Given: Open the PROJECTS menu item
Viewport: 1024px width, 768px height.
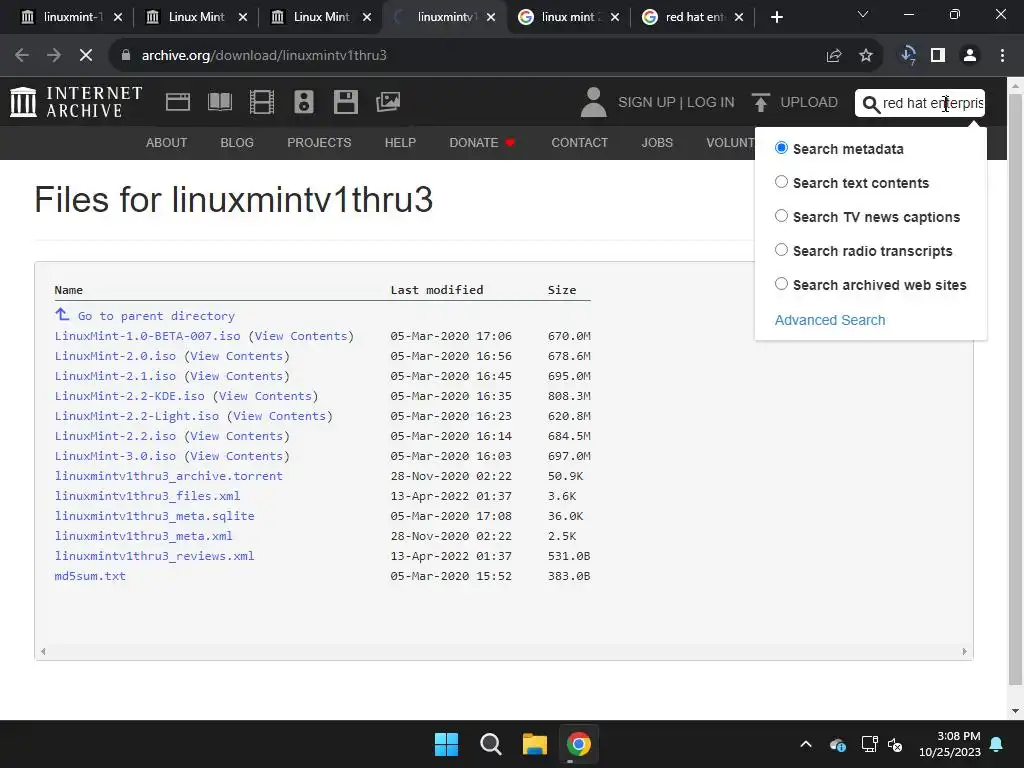Looking at the screenshot, I should [319, 142].
